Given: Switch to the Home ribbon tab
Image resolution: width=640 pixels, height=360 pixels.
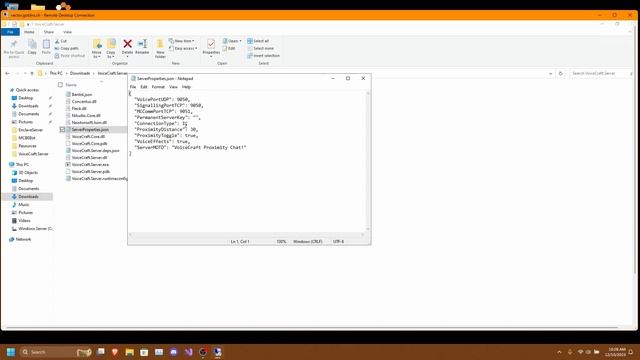Looking at the screenshot, I should (29, 32).
